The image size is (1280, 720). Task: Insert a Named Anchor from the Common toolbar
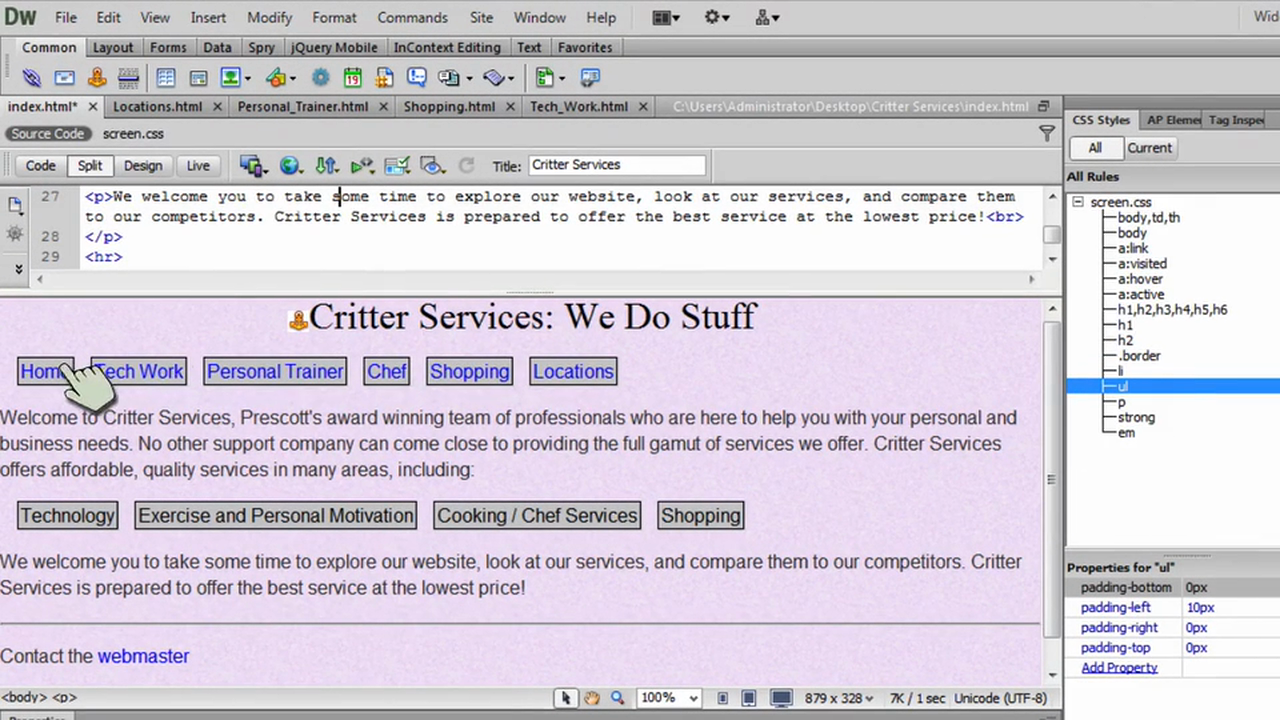coord(96,78)
